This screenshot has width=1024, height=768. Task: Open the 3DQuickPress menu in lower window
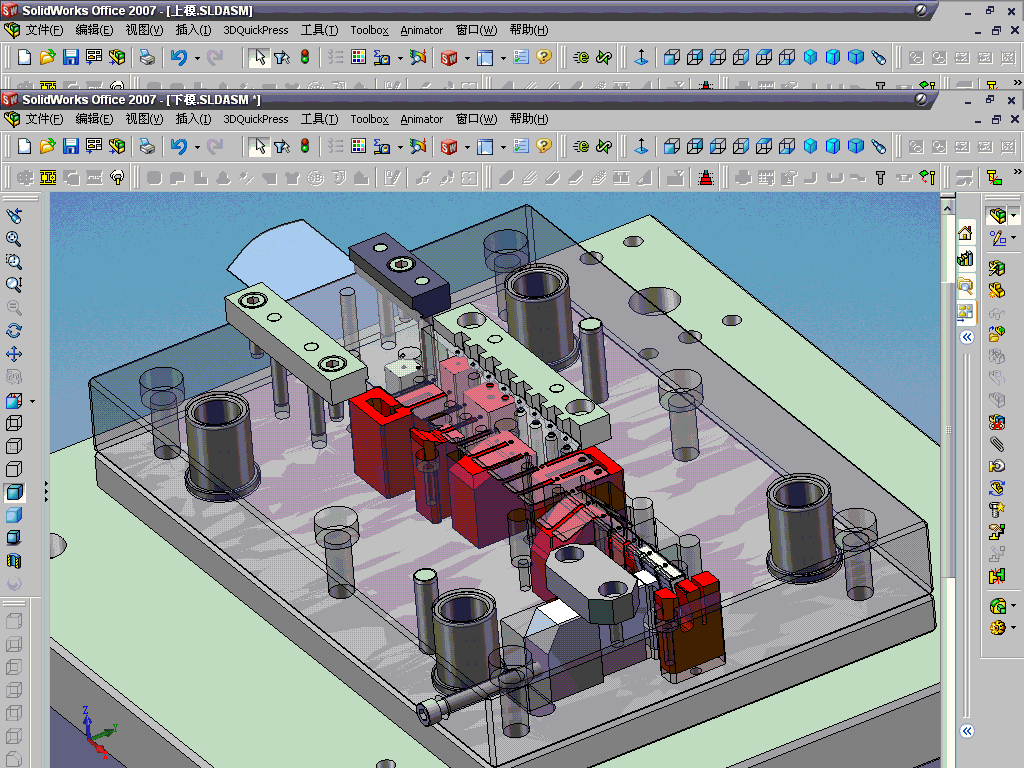[x=255, y=119]
